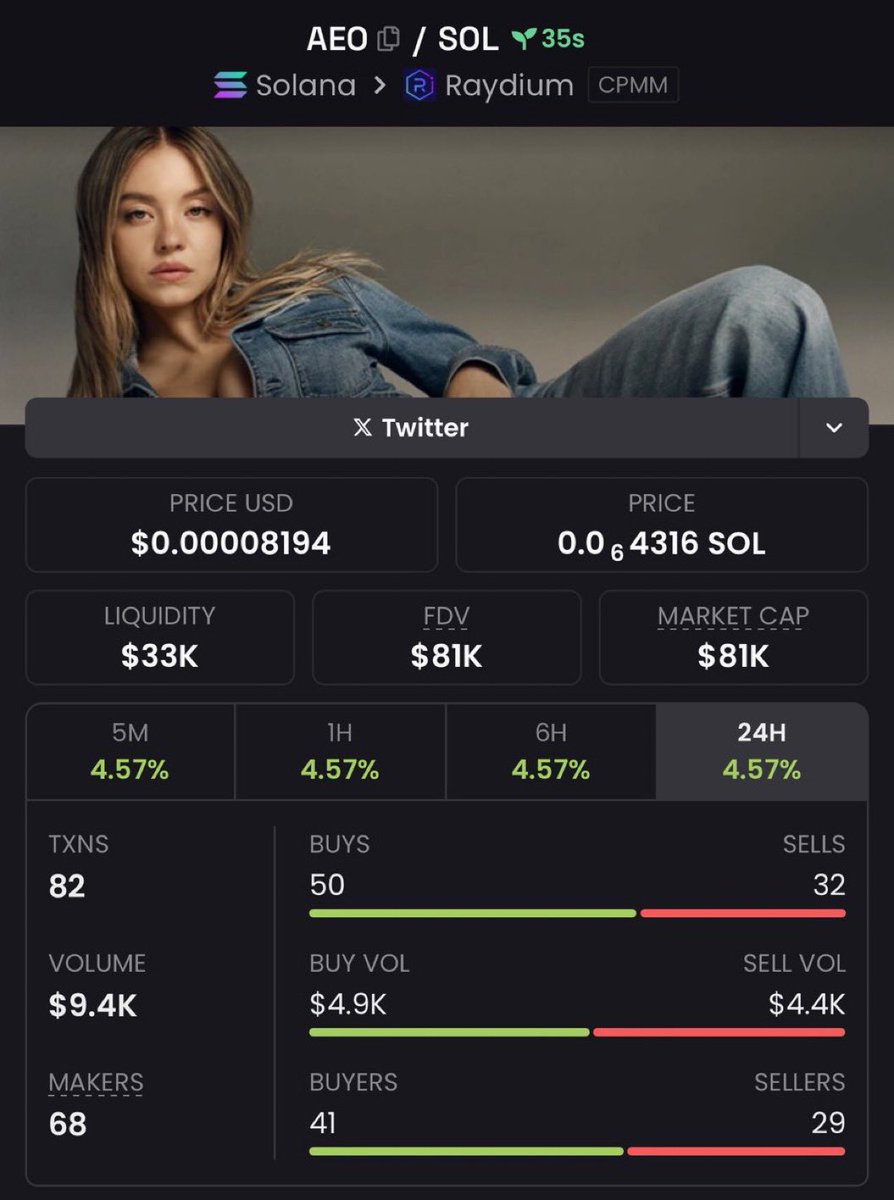Select the 24H timeframe tab
This screenshot has width=894, height=1200.
coord(762,751)
